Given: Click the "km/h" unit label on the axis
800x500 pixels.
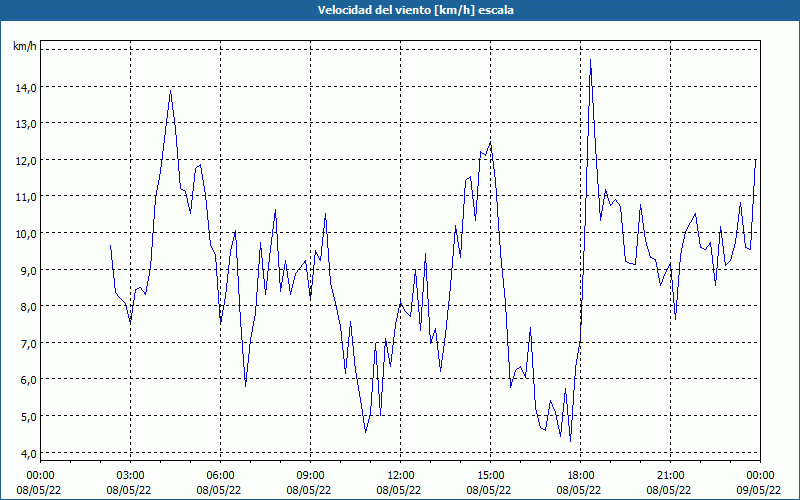Looking at the screenshot, I should point(24,46).
